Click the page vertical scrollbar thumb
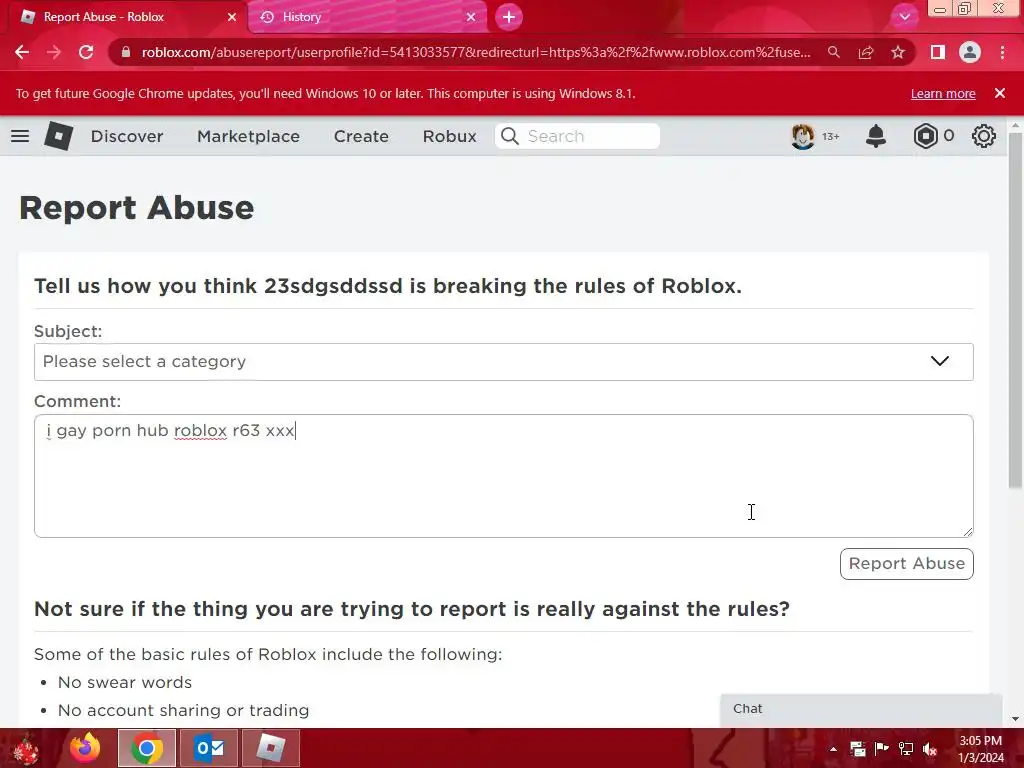Screen dimensions: 1024x768 pyautogui.click(x=1015, y=310)
